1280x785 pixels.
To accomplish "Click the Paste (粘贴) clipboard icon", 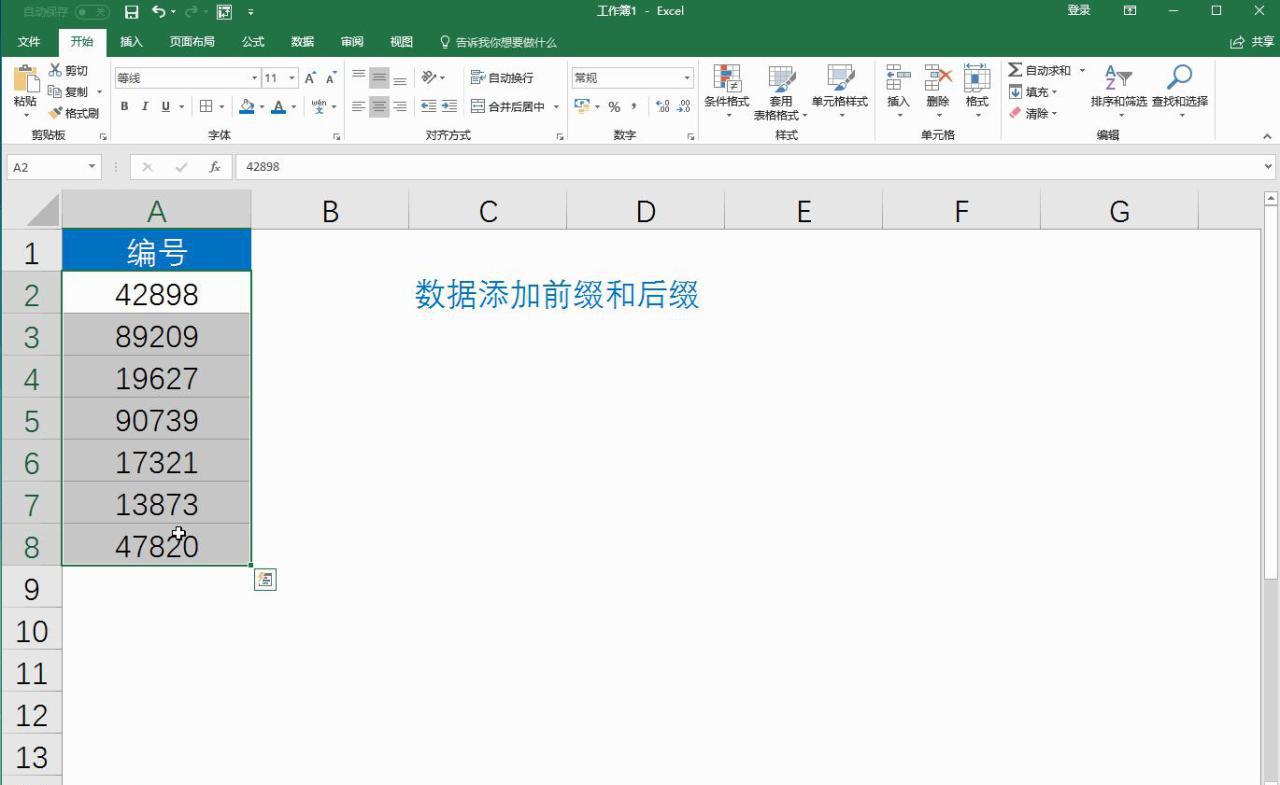I will pos(25,79).
